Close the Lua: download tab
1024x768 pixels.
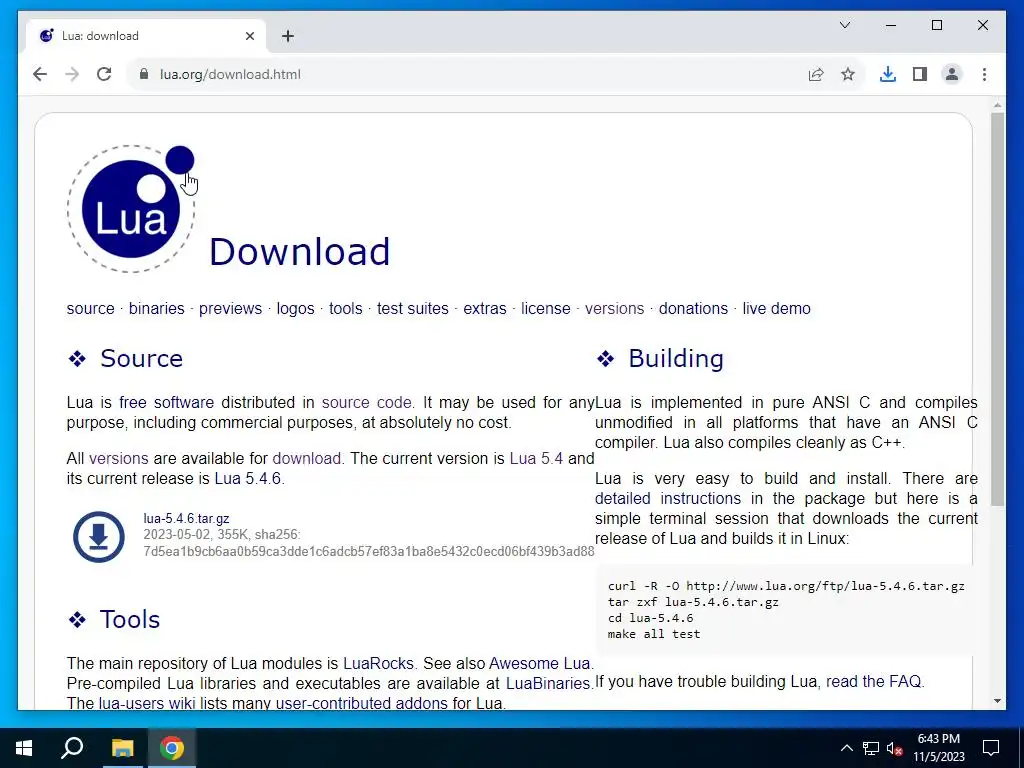(x=249, y=36)
